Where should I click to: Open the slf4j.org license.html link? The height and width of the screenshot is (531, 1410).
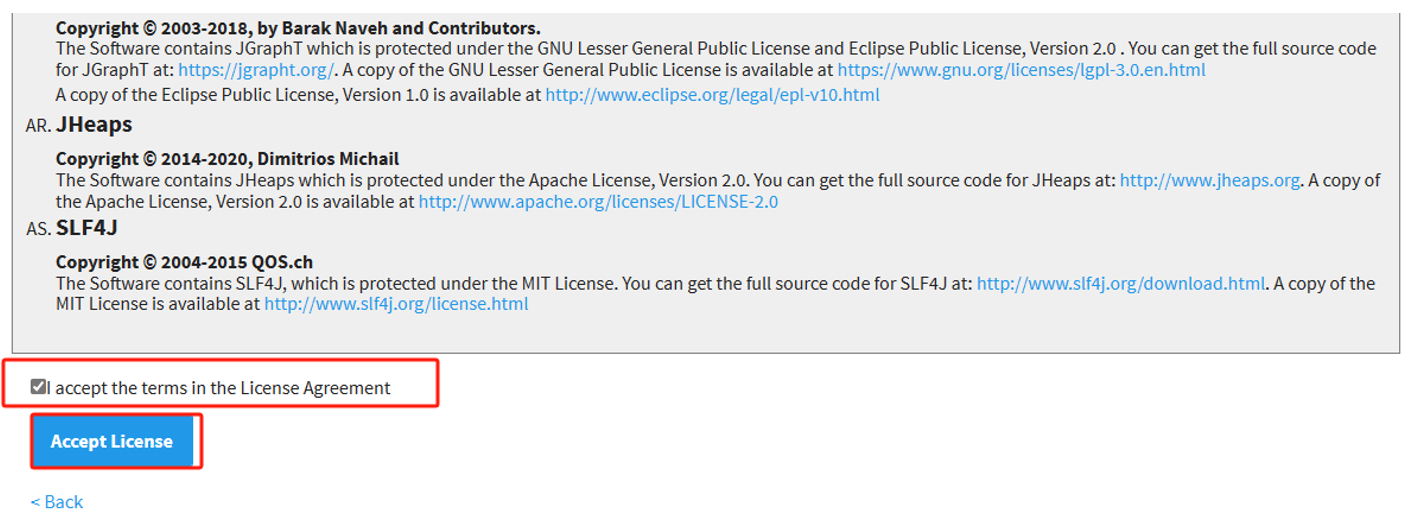pyautogui.click(x=396, y=304)
